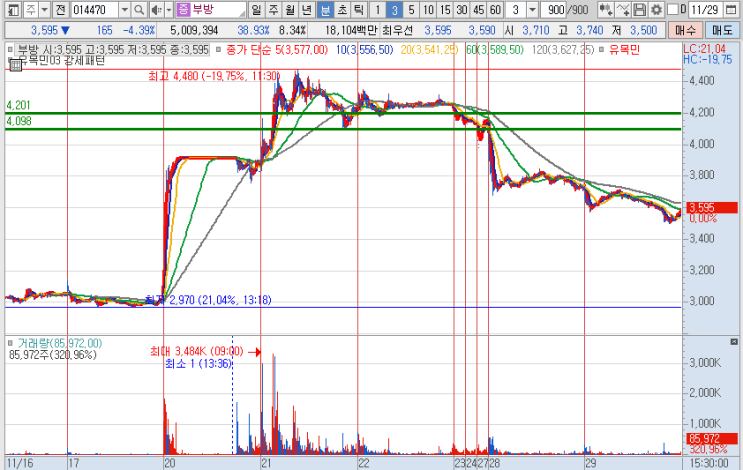Click the 11/29 date field

coord(704,9)
